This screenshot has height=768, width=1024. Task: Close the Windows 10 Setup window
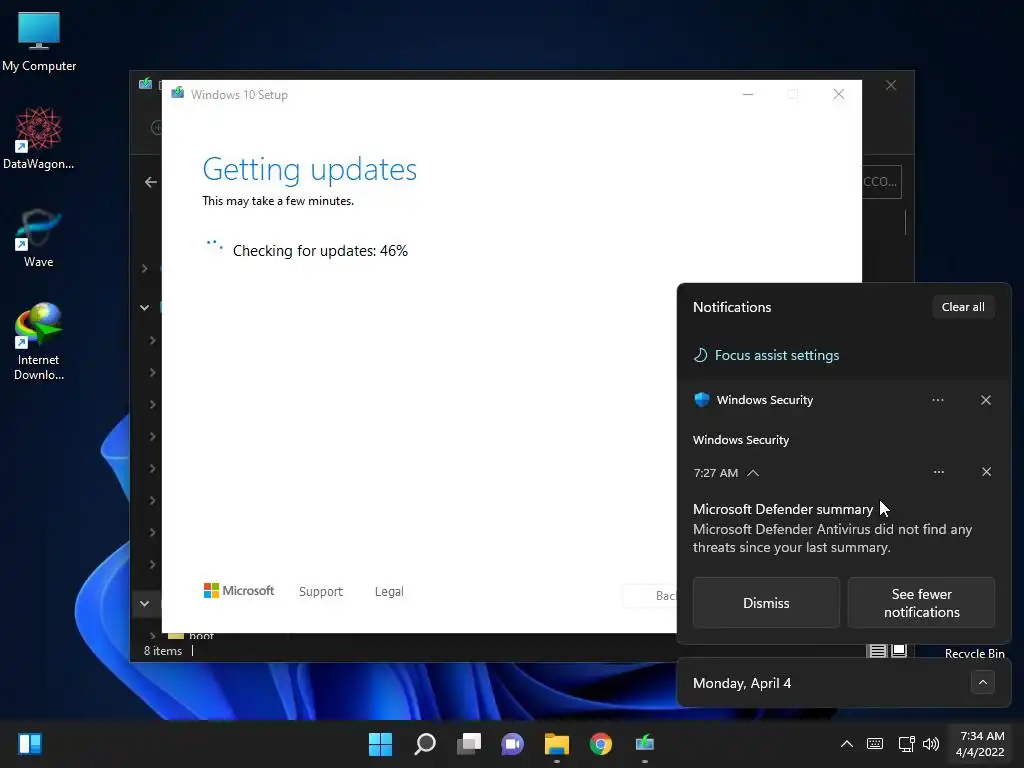pyautogui.click(x=839, y=95)
